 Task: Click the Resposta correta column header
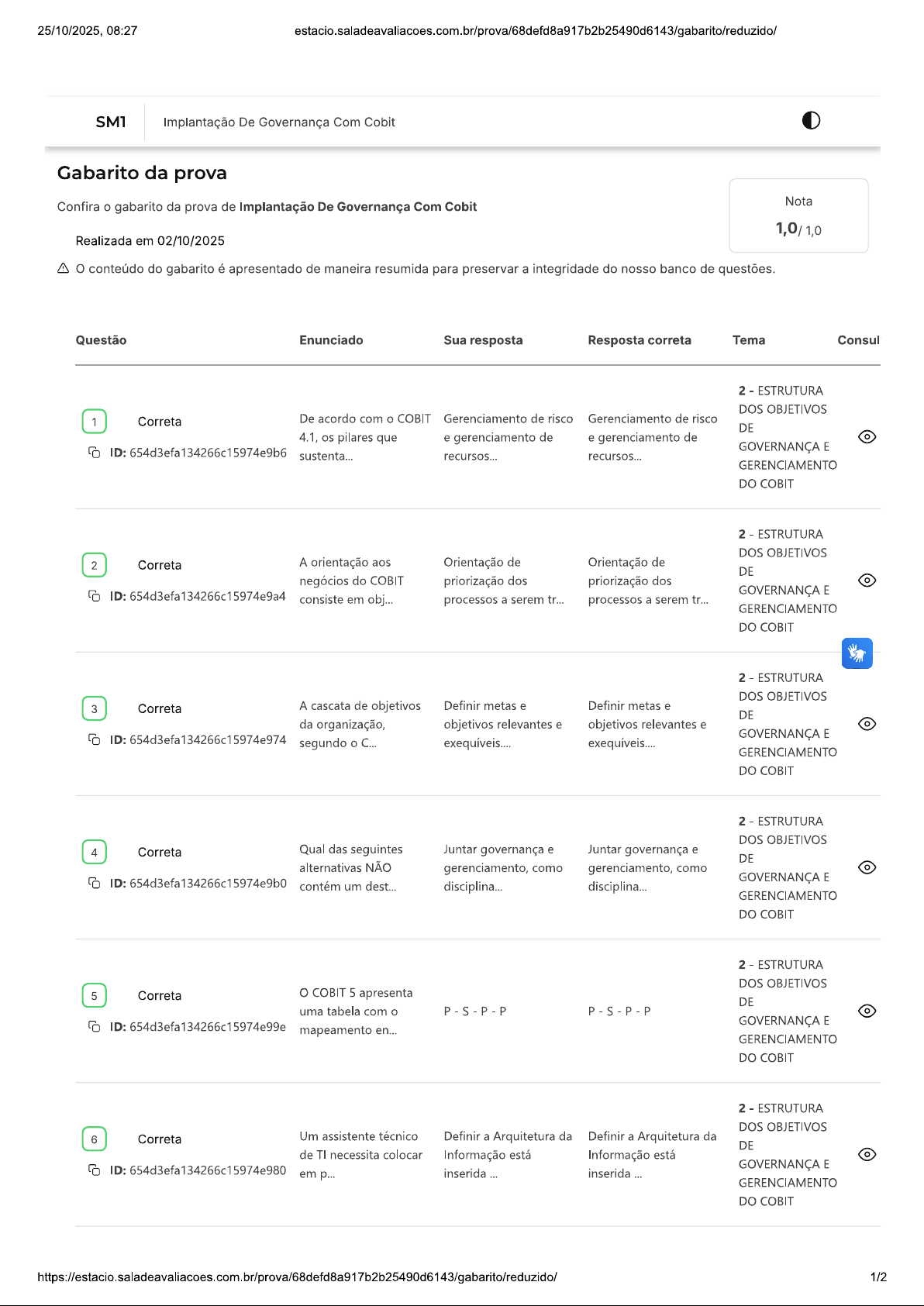[640, 340]
